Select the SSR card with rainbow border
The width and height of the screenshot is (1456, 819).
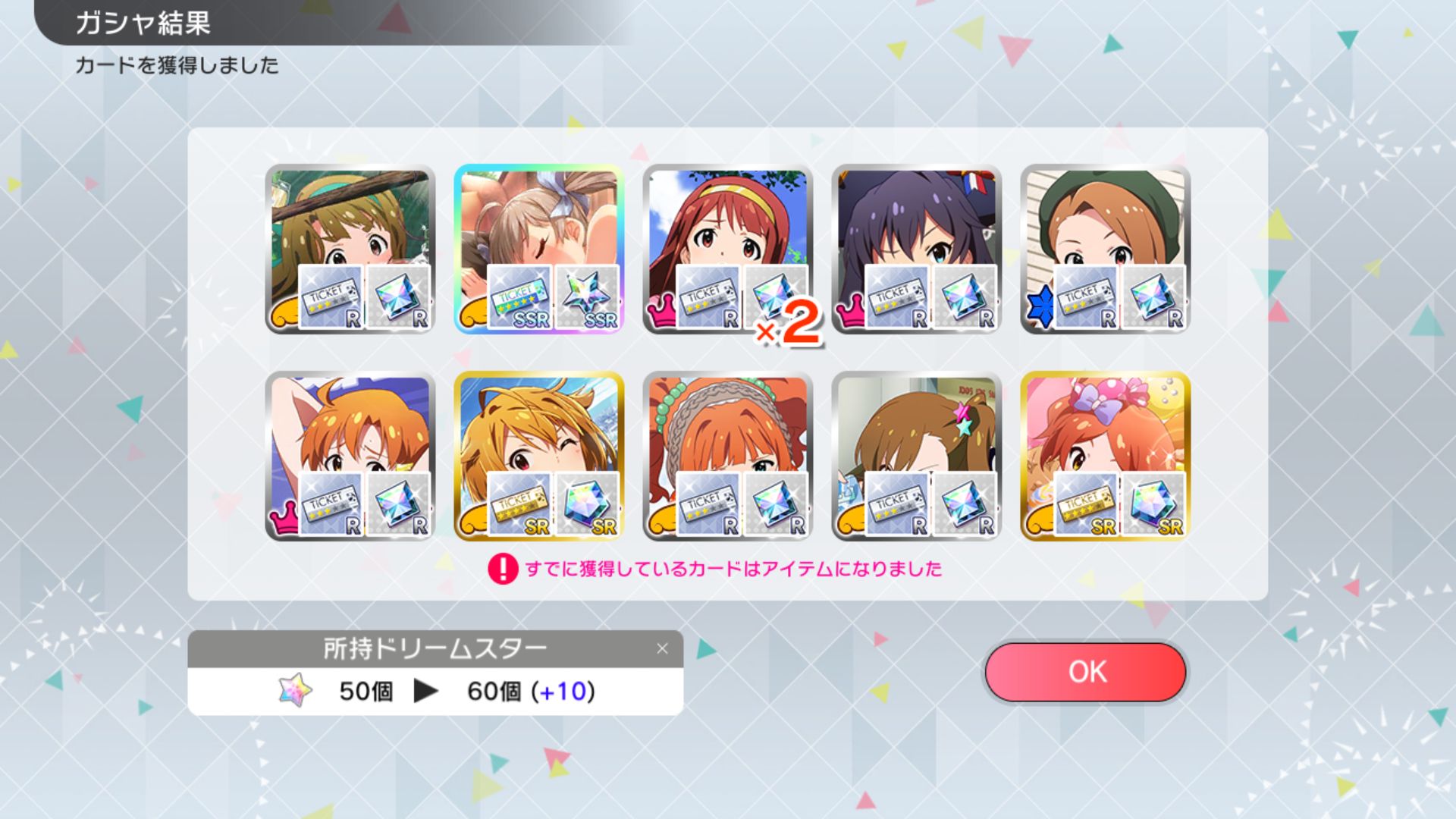point(538,249)
